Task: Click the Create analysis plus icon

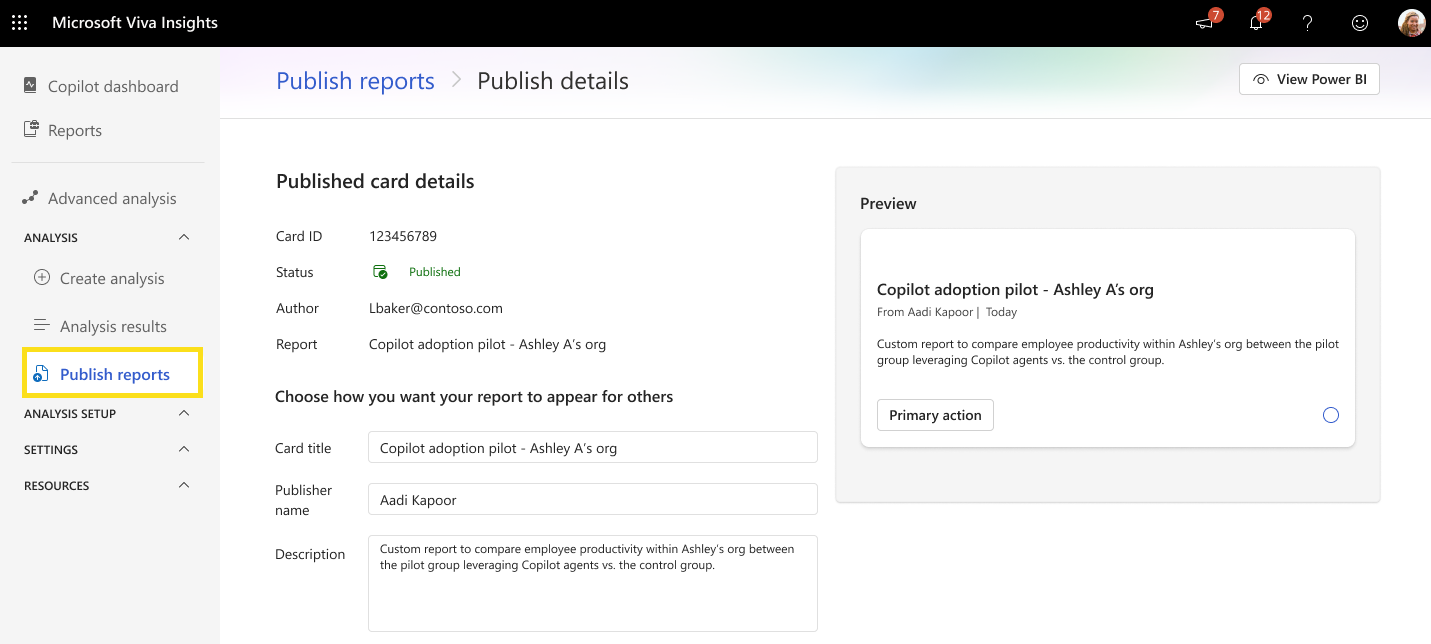Action: click(42, 278)
